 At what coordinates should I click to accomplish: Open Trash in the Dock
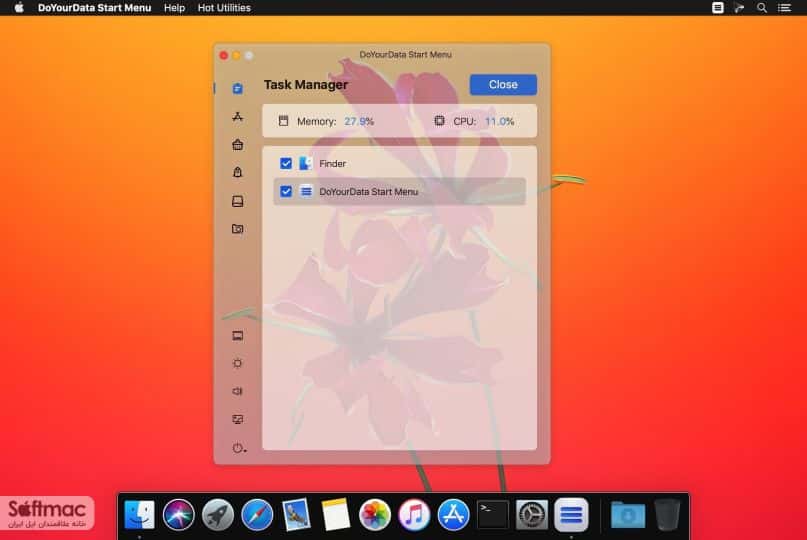[x=667, y=514]
